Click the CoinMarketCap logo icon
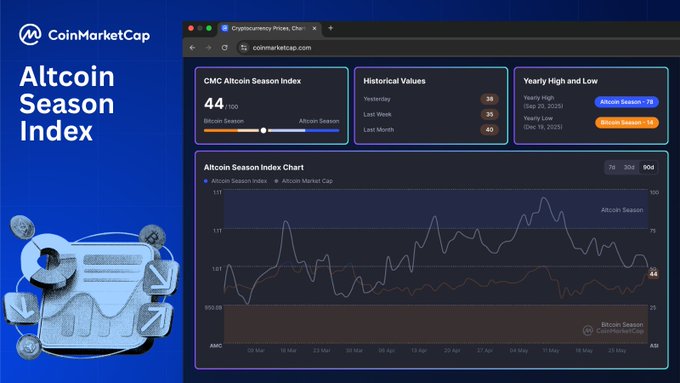The width and height of the screenshot is (680, 383). click(30, 35)
